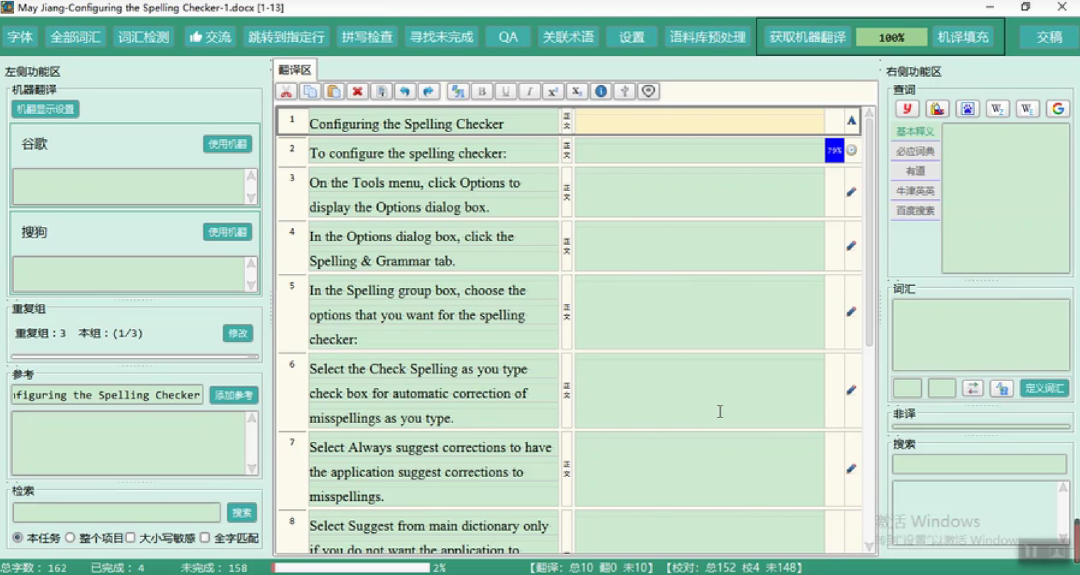The image size is (1080, 575).
Task: Toggle Italic formatting
Action: [529, 92]
